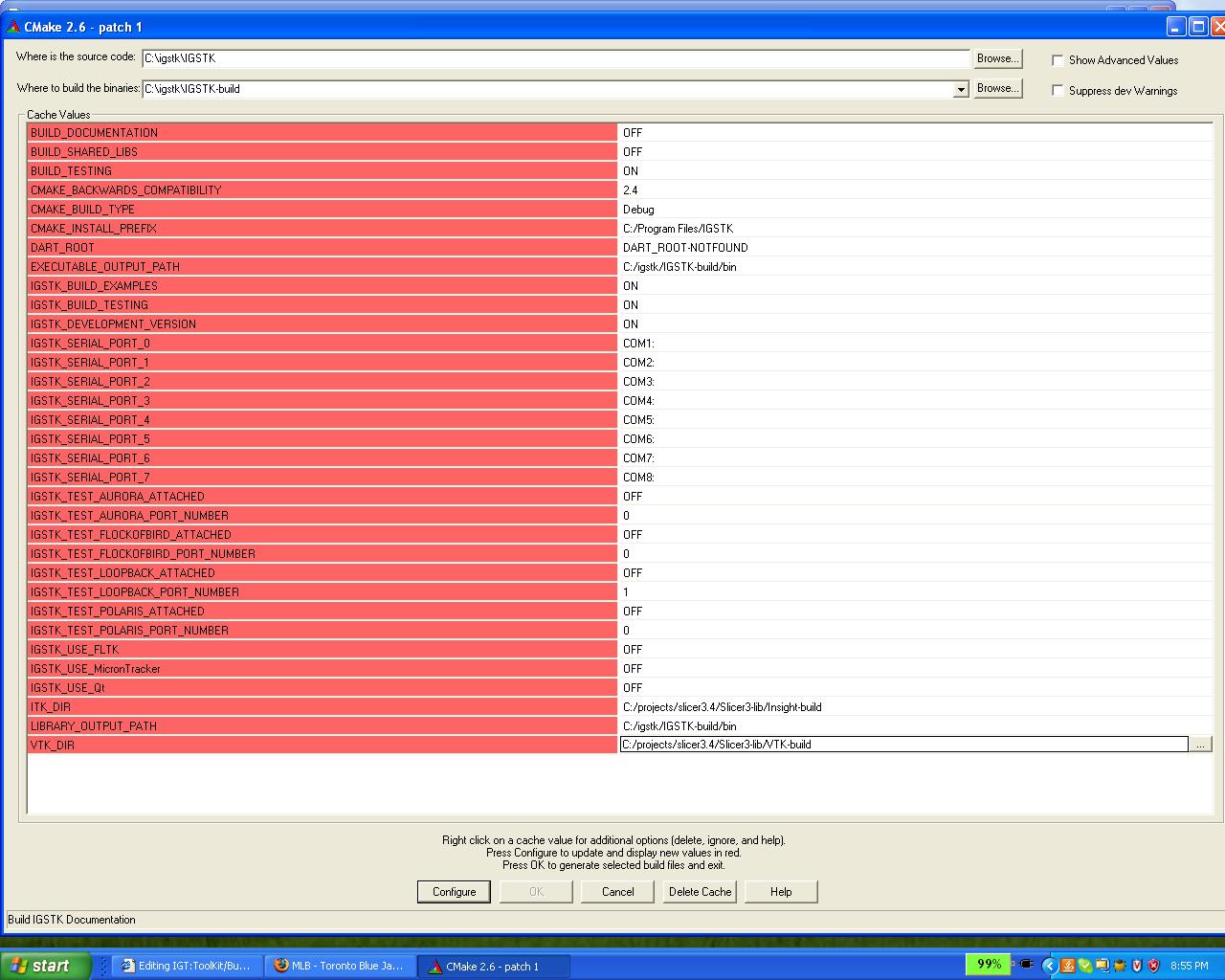Open the Windows Start menu

click(x=45, y=966)
